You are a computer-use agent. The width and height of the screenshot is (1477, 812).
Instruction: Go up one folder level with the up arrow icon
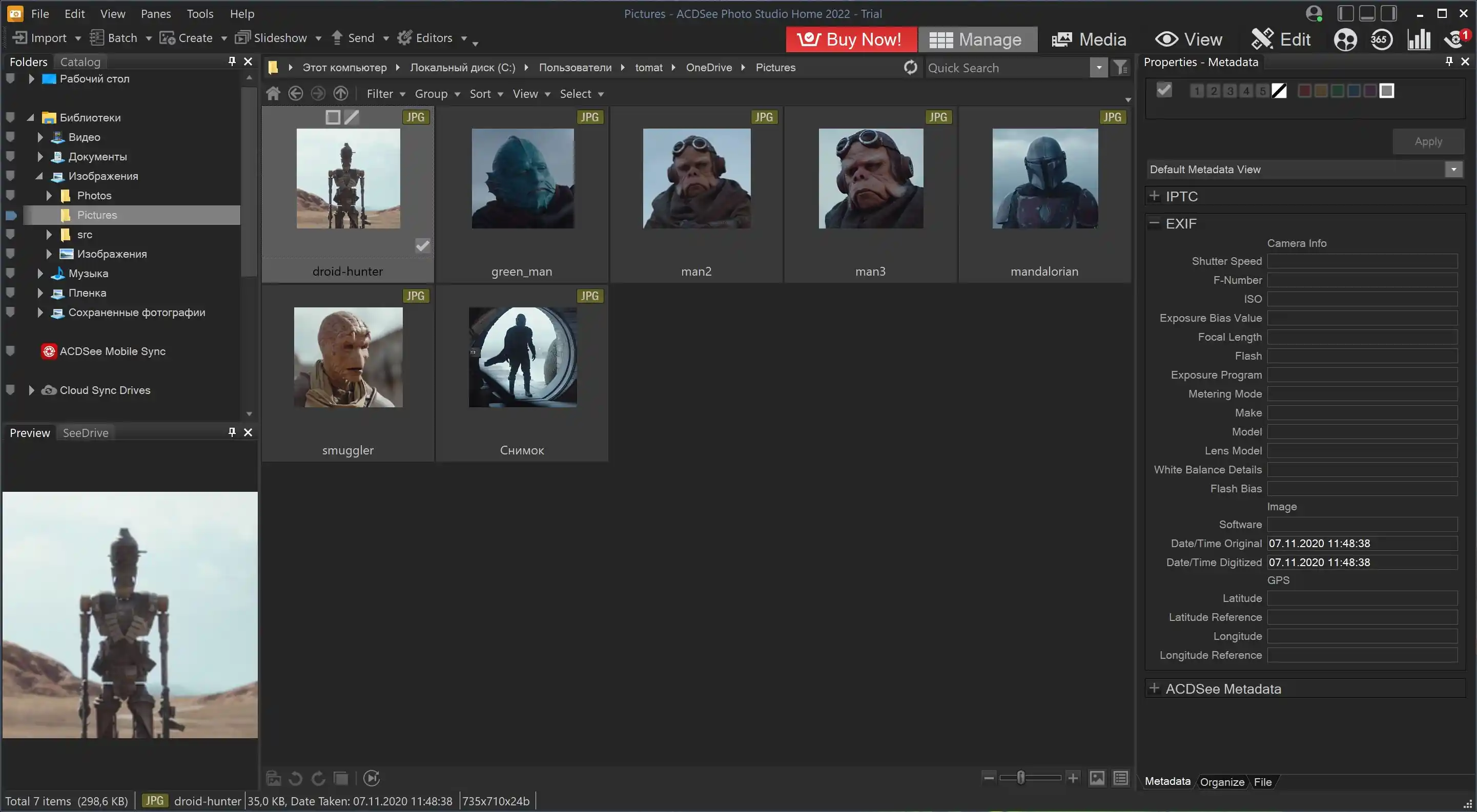tap(341, 93)
